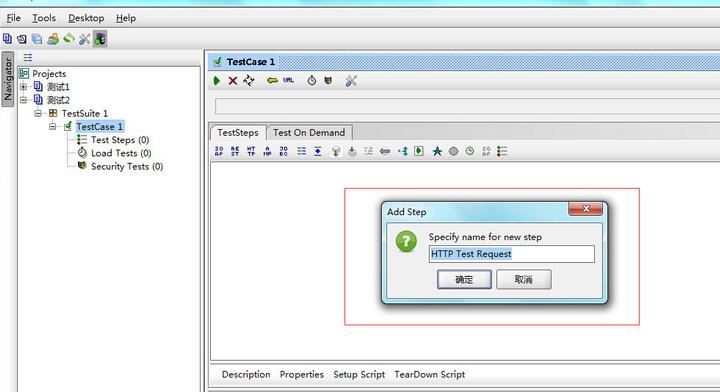Add an HTTP request step icon

[251, 151]
